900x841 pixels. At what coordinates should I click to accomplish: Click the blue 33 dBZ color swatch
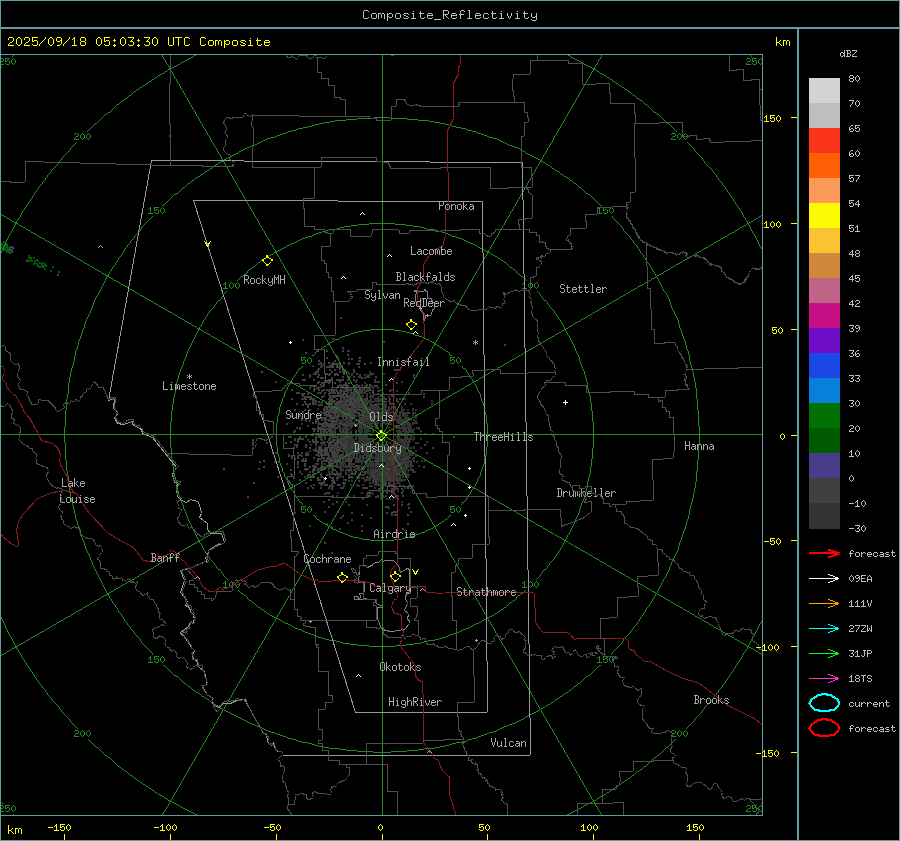tap(824, 390)
